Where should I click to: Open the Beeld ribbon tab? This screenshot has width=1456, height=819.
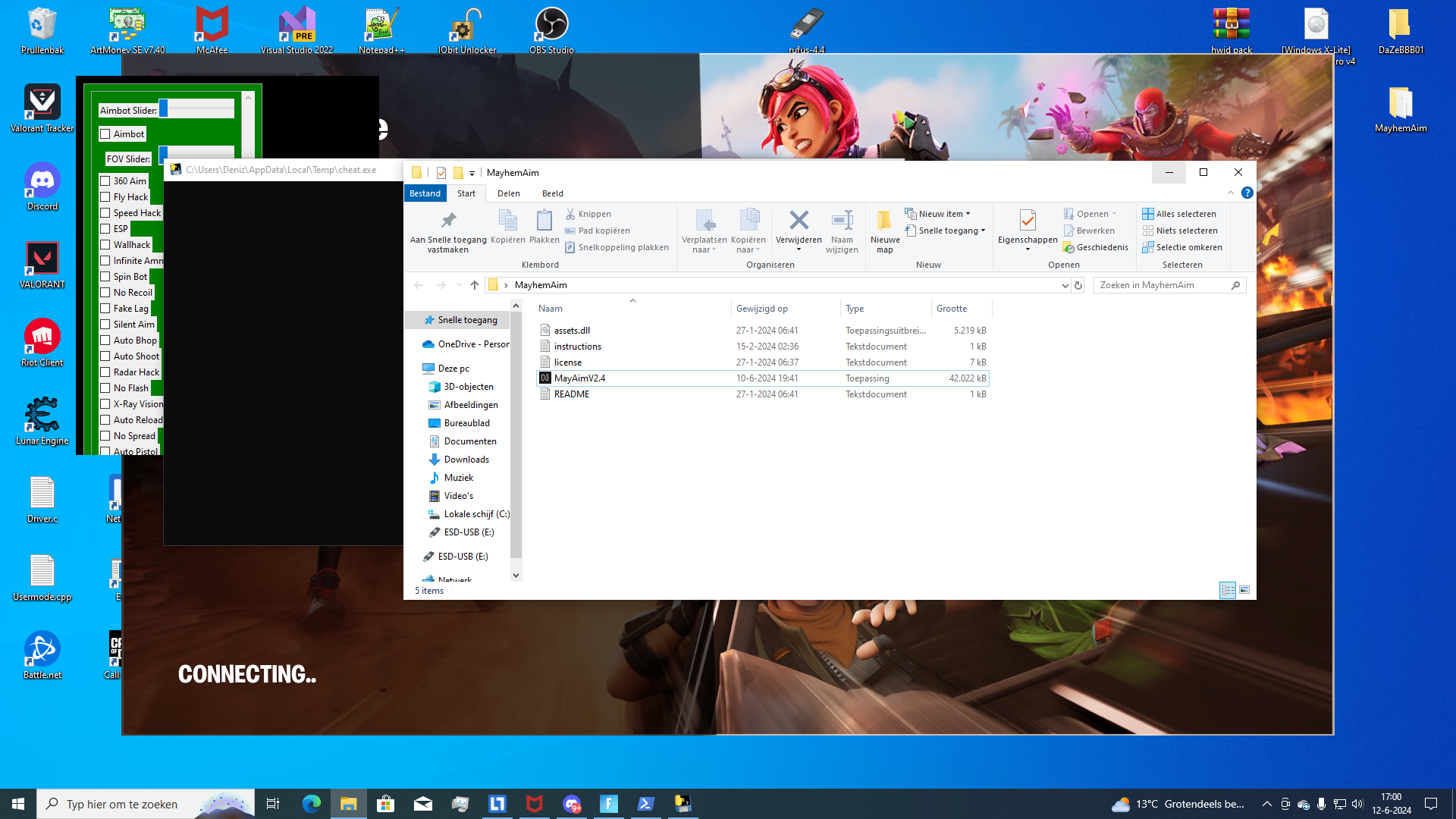coord(552,193)
